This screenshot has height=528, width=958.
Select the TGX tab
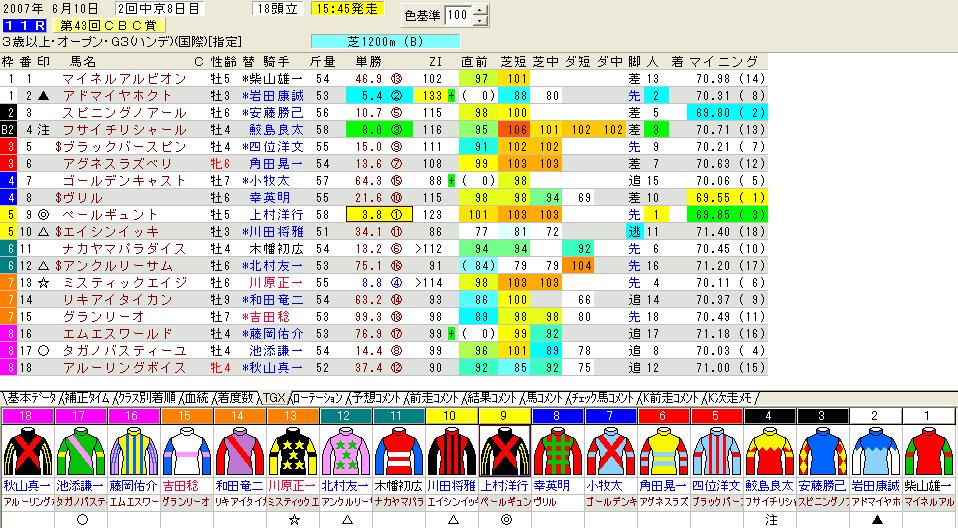(x=274, y=398)
